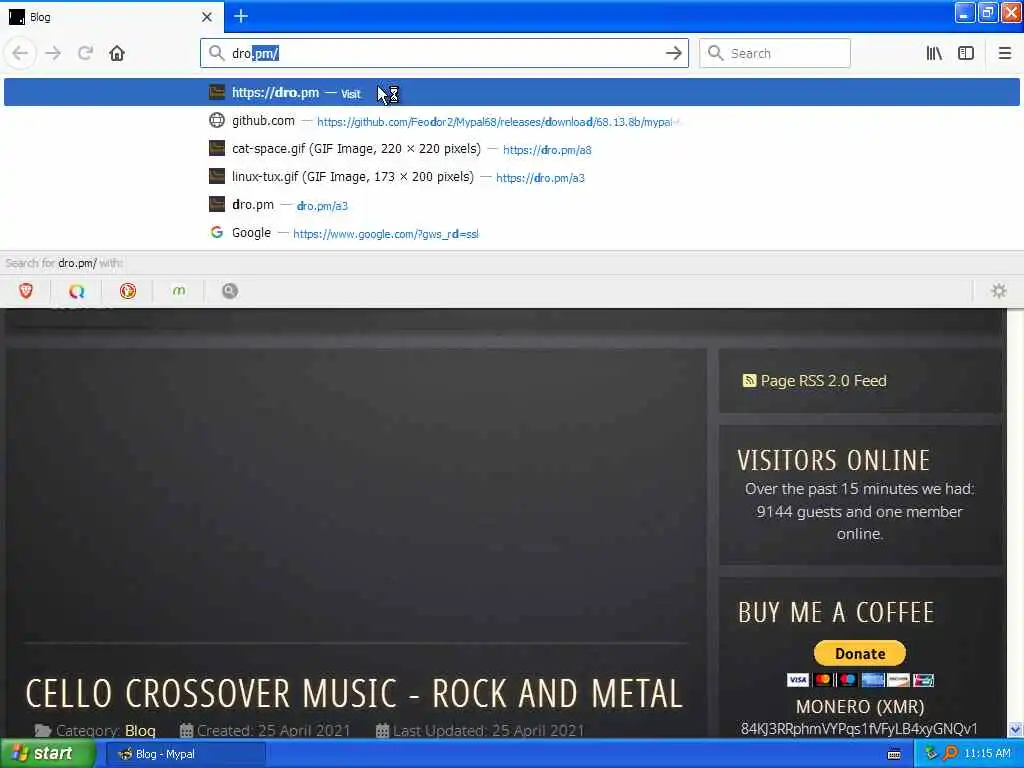Click the RSS feed icon

pos(749,381)
